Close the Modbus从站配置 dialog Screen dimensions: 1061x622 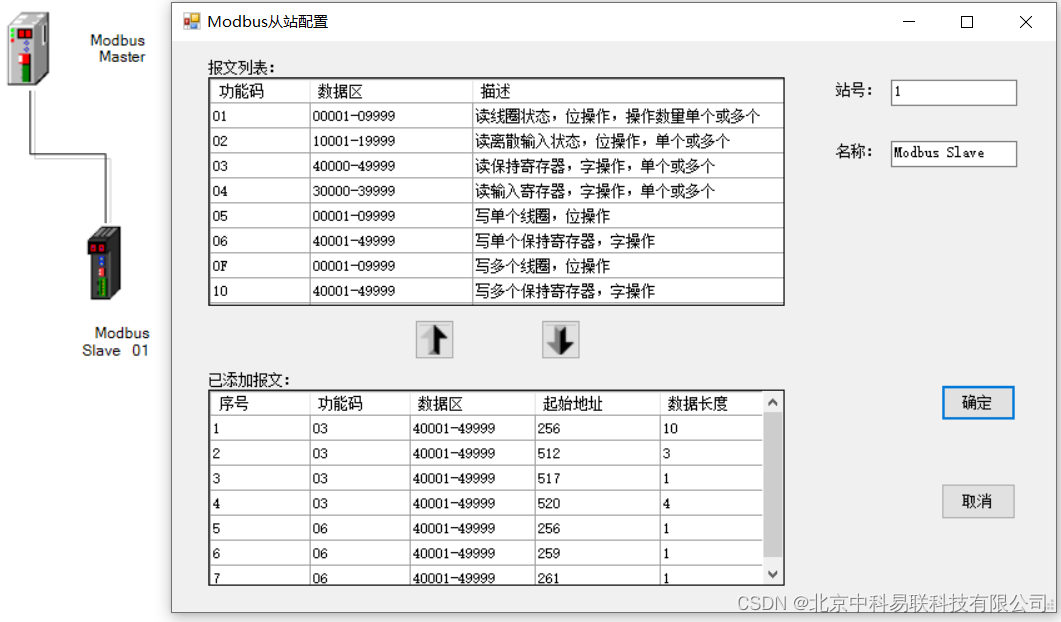click(x=1026, y=22)
